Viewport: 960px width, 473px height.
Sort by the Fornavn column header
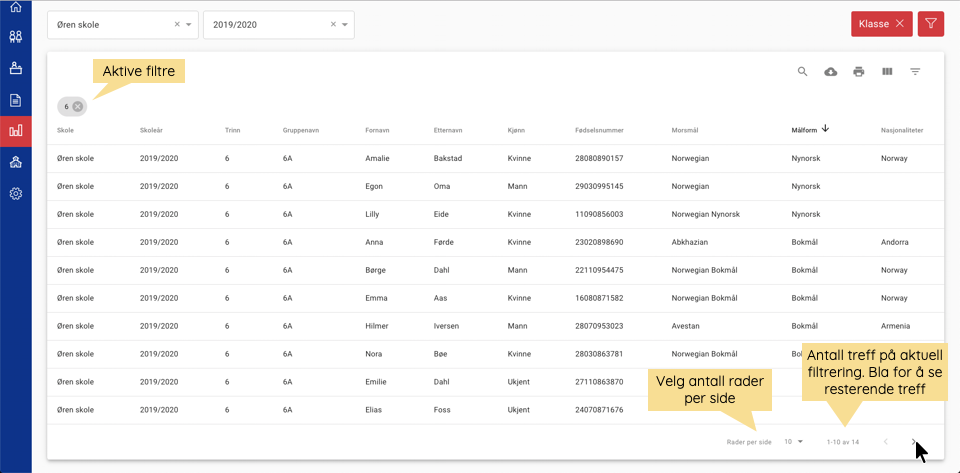pyautogui.click(x=377, y=130)
